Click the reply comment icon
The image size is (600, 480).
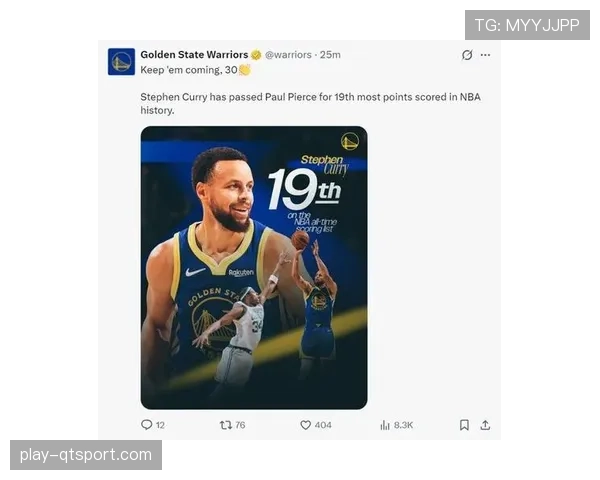147,425
